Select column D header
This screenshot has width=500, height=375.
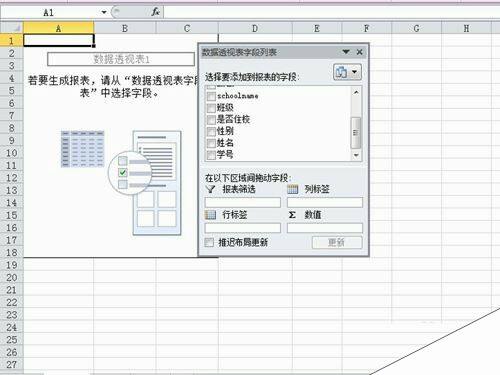(255, 28)
